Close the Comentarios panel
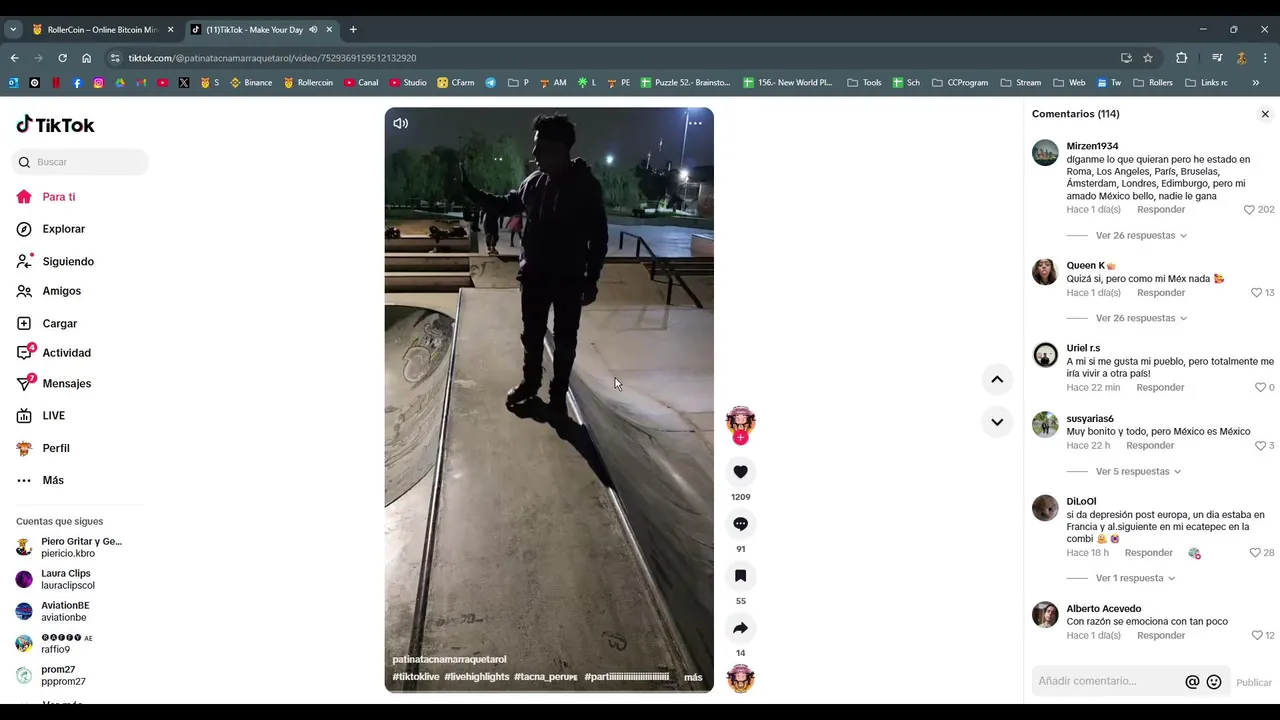The image size is (1280, 720). pos(1265,114)
